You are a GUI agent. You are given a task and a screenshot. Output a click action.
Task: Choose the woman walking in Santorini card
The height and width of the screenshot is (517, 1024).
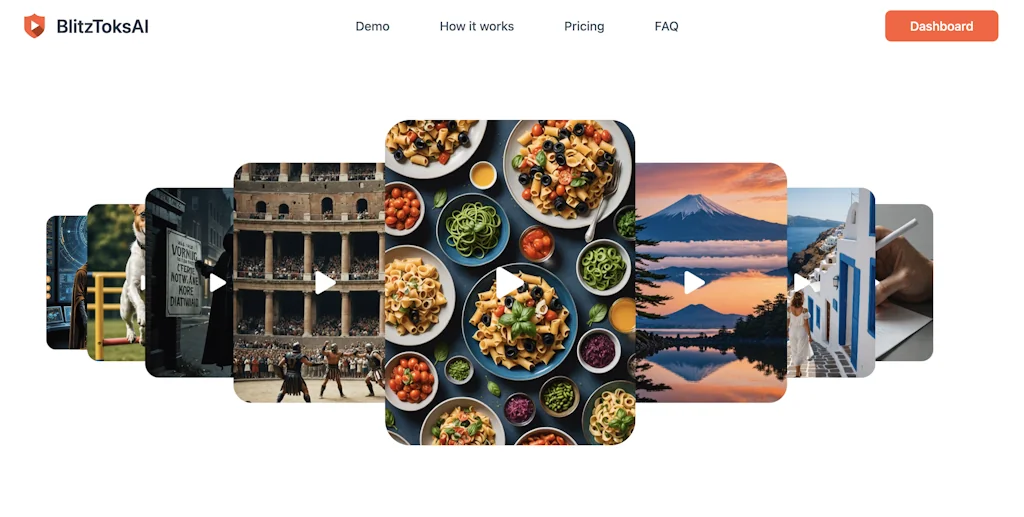pyautogui.click(x=831, y=282)
